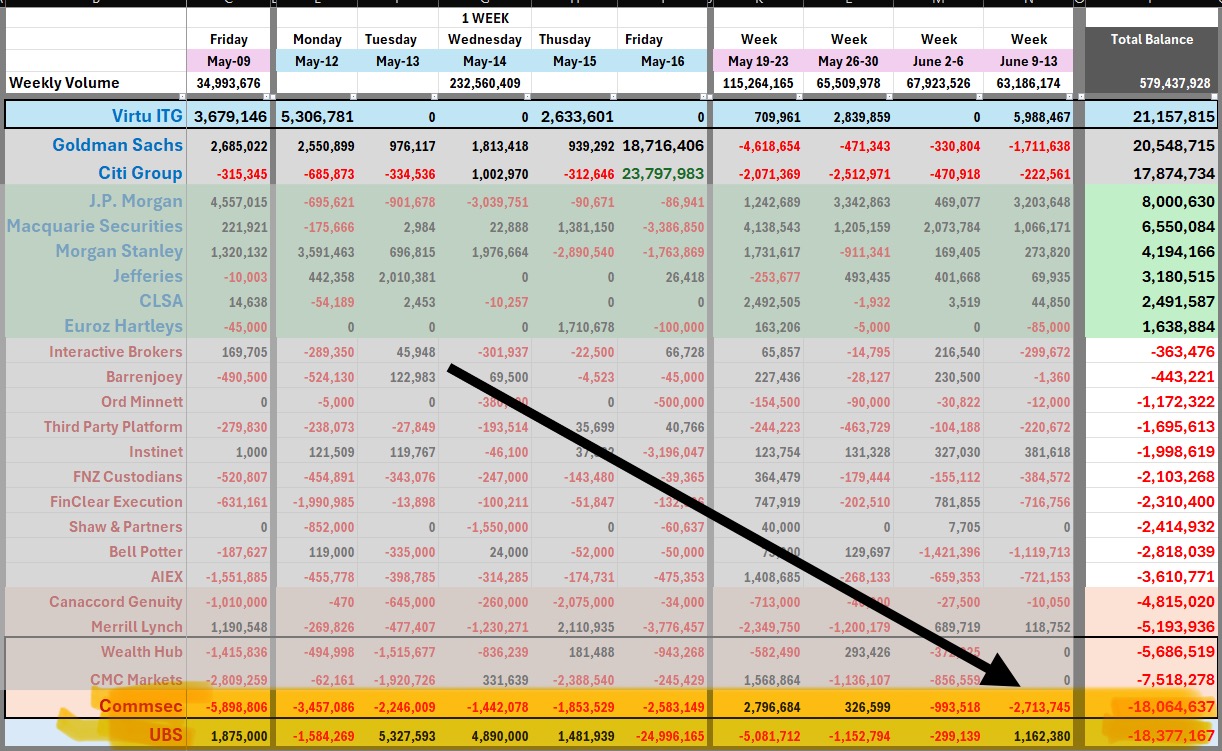Viewport: 1222px width, 751px height.
Task: Click the UBS May-16 value -24,996,165
Action: [665, 736]
